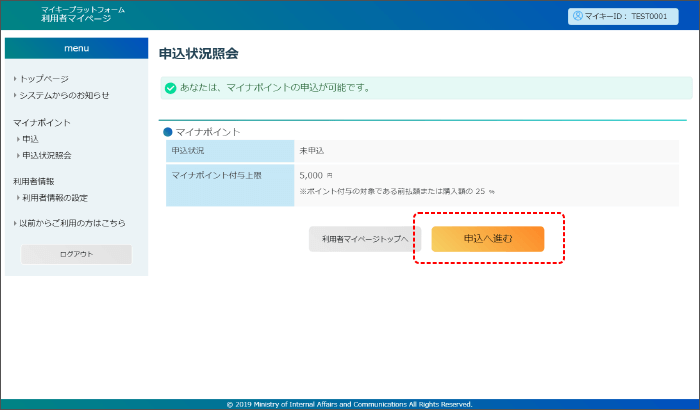Screen dimensions: 700x410
Task: Click the マイナポイント section label in side menu
Action: point(42,123)
